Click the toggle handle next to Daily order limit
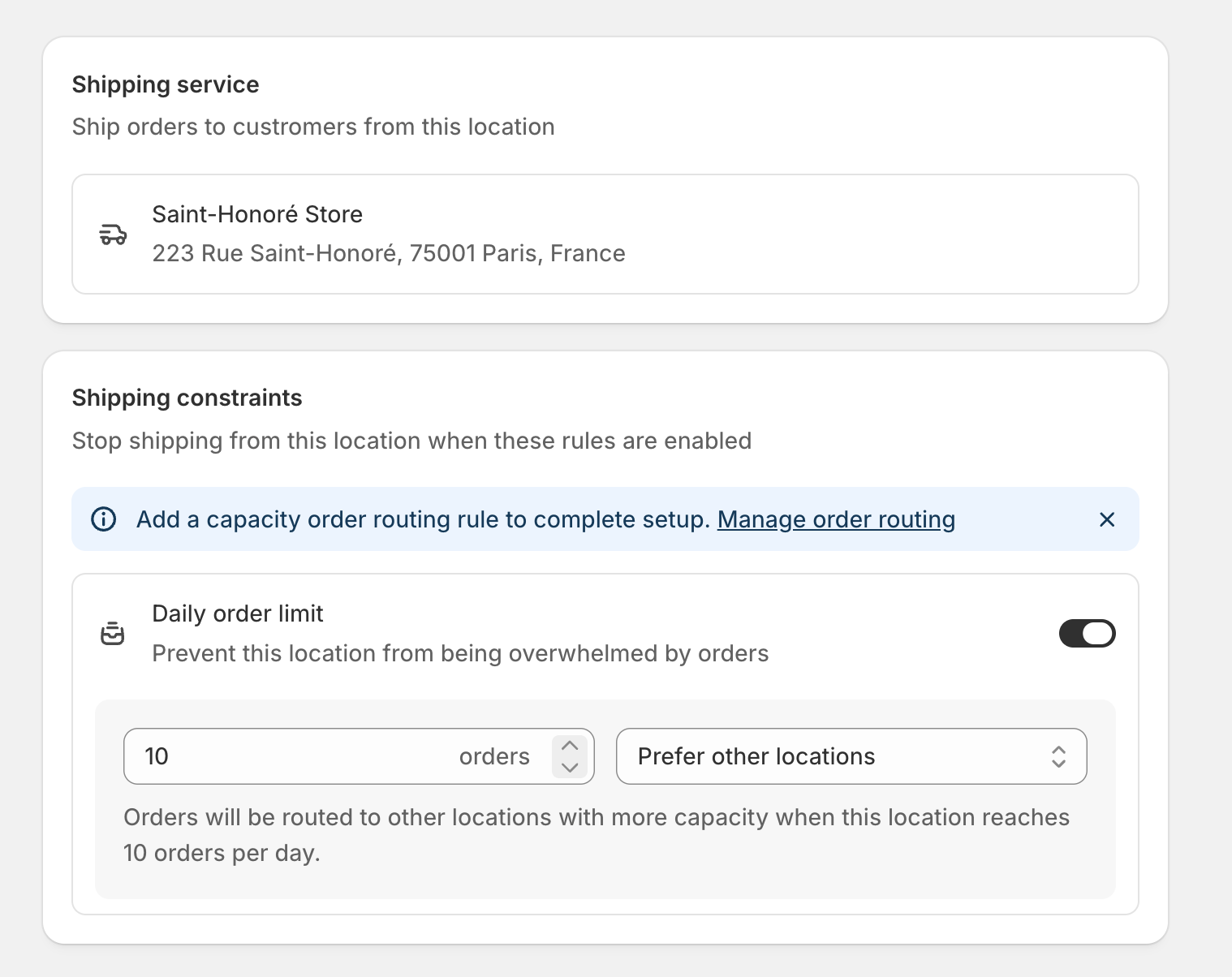Viewport: 1232px width, 977px height. pos(1098,633)
